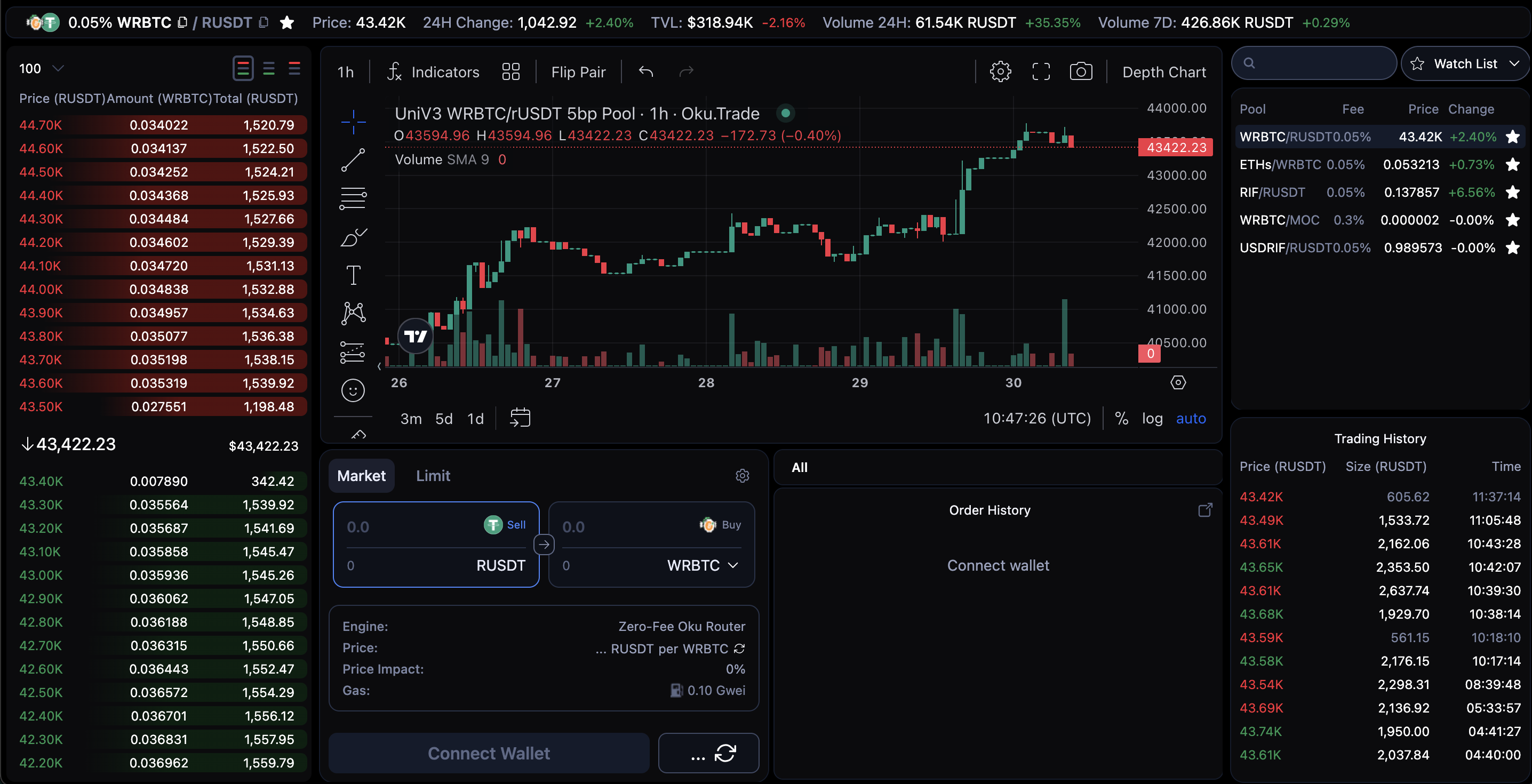Screen dimensions: 1532x784
Task: Swap the sell and buy token direction
Action: tap(544, 545)
